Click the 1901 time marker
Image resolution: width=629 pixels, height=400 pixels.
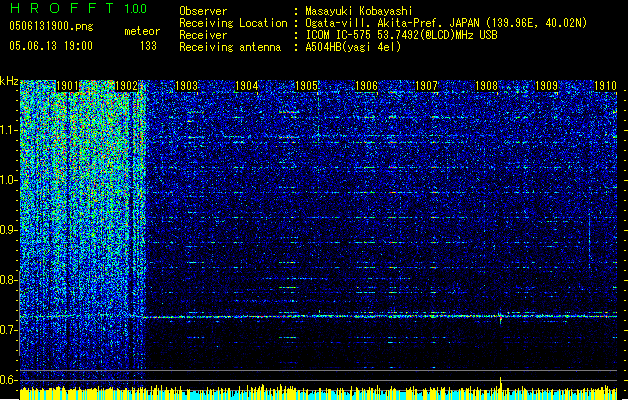(x=67, y=86)
